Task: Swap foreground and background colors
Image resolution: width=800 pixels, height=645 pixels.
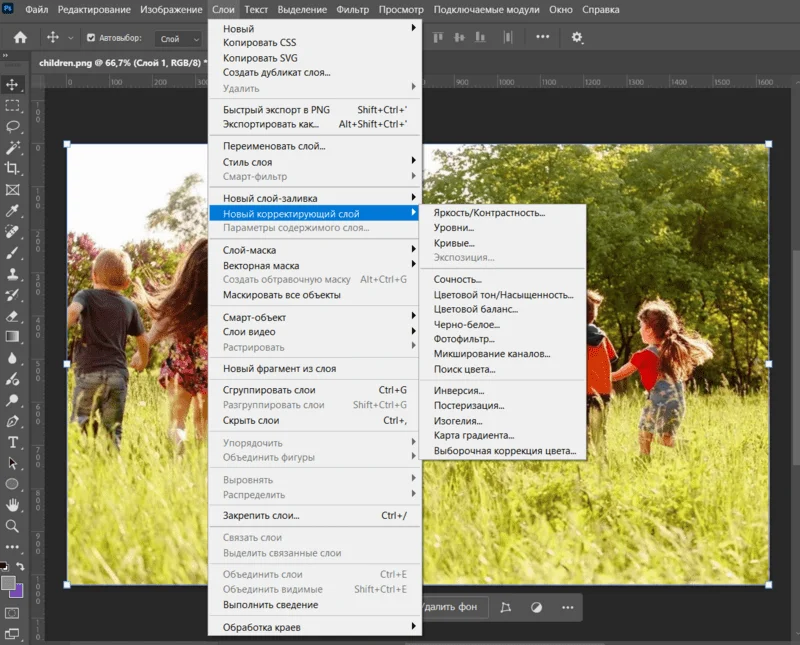Action: tap(21, 567)
